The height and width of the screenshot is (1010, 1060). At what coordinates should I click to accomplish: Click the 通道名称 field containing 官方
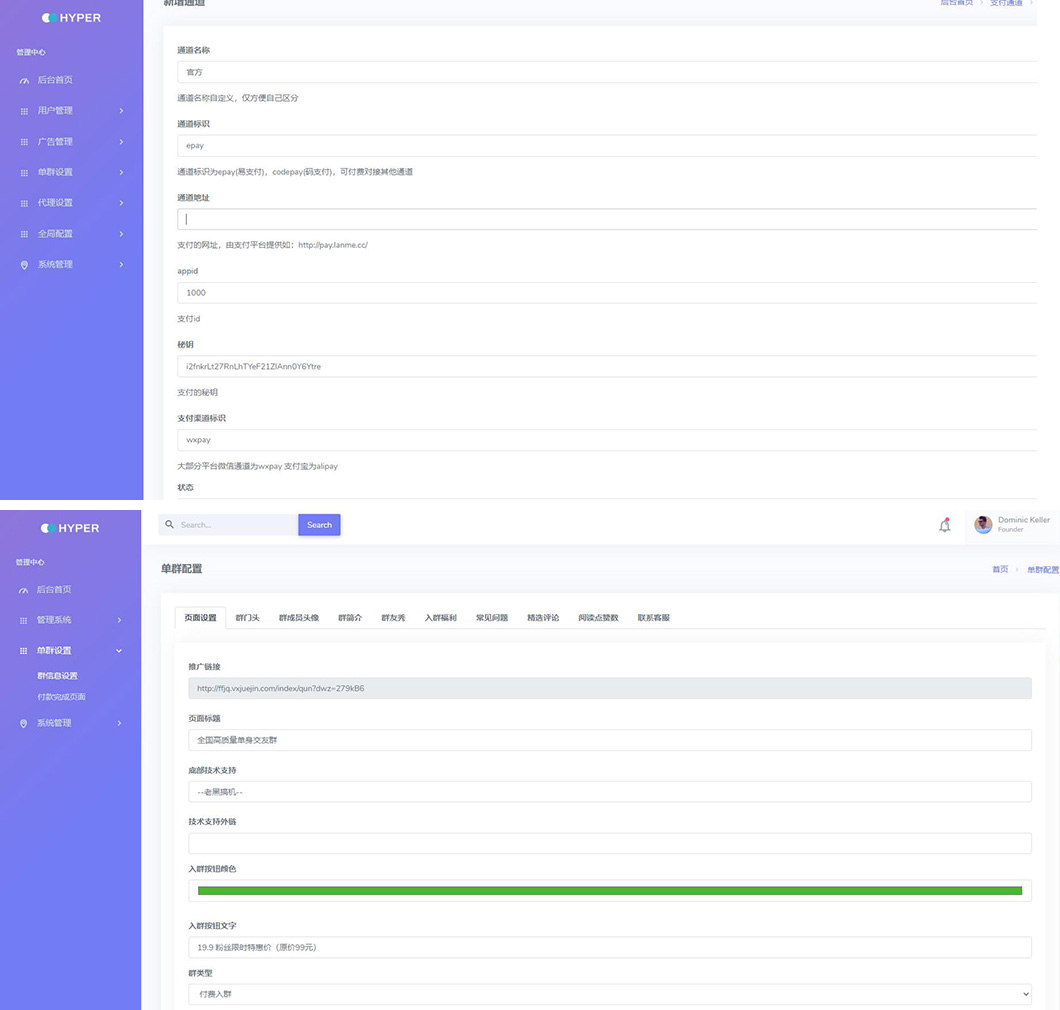tap(607, 72)
